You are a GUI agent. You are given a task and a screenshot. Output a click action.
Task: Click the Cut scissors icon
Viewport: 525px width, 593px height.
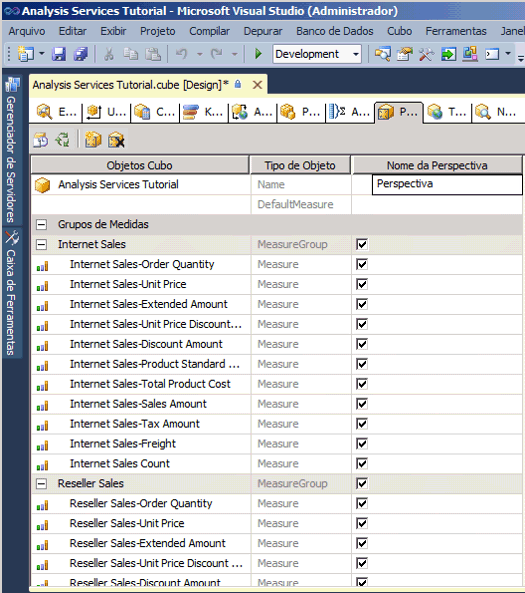pyautogui.click(x=109, y=54)
